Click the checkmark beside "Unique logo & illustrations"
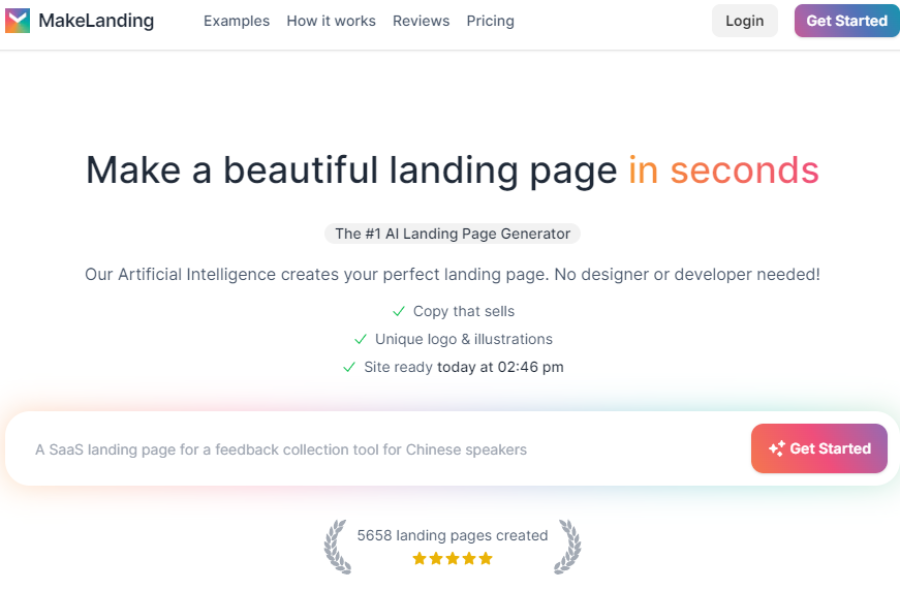The image size is (900, 600). click(x=360, y=339)
